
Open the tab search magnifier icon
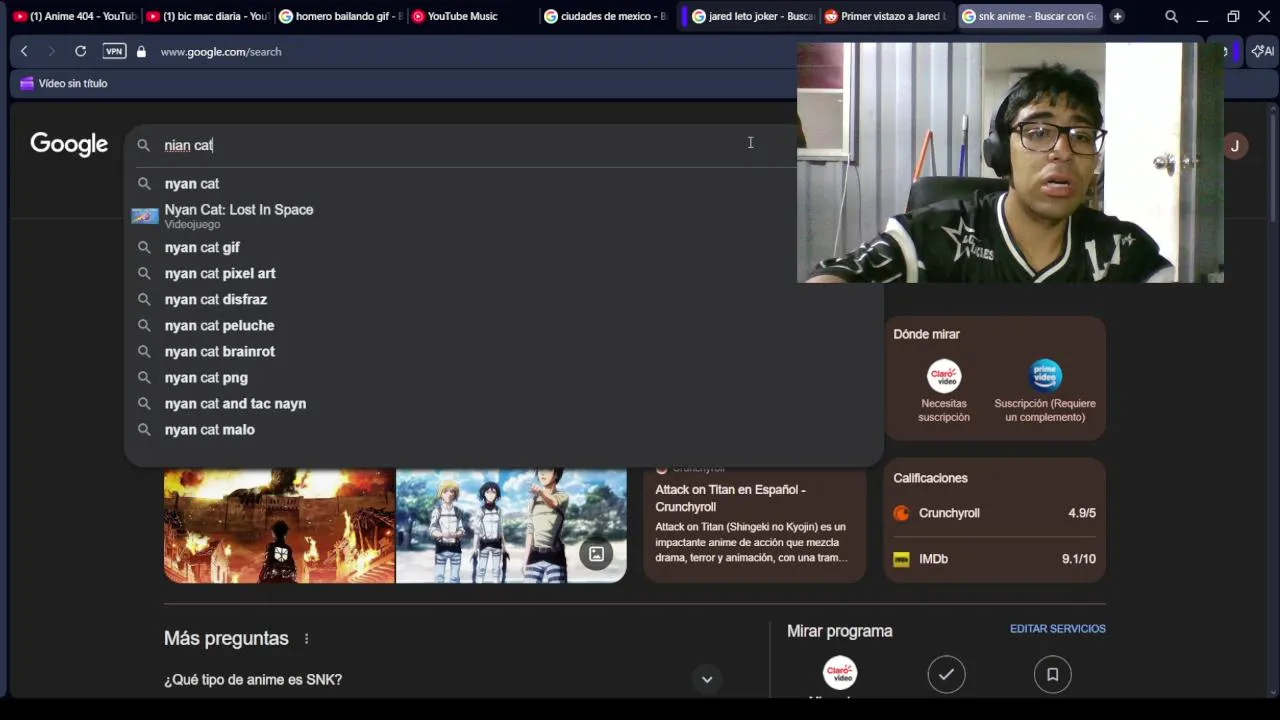pyautogui.click(x=1171, y=16)
